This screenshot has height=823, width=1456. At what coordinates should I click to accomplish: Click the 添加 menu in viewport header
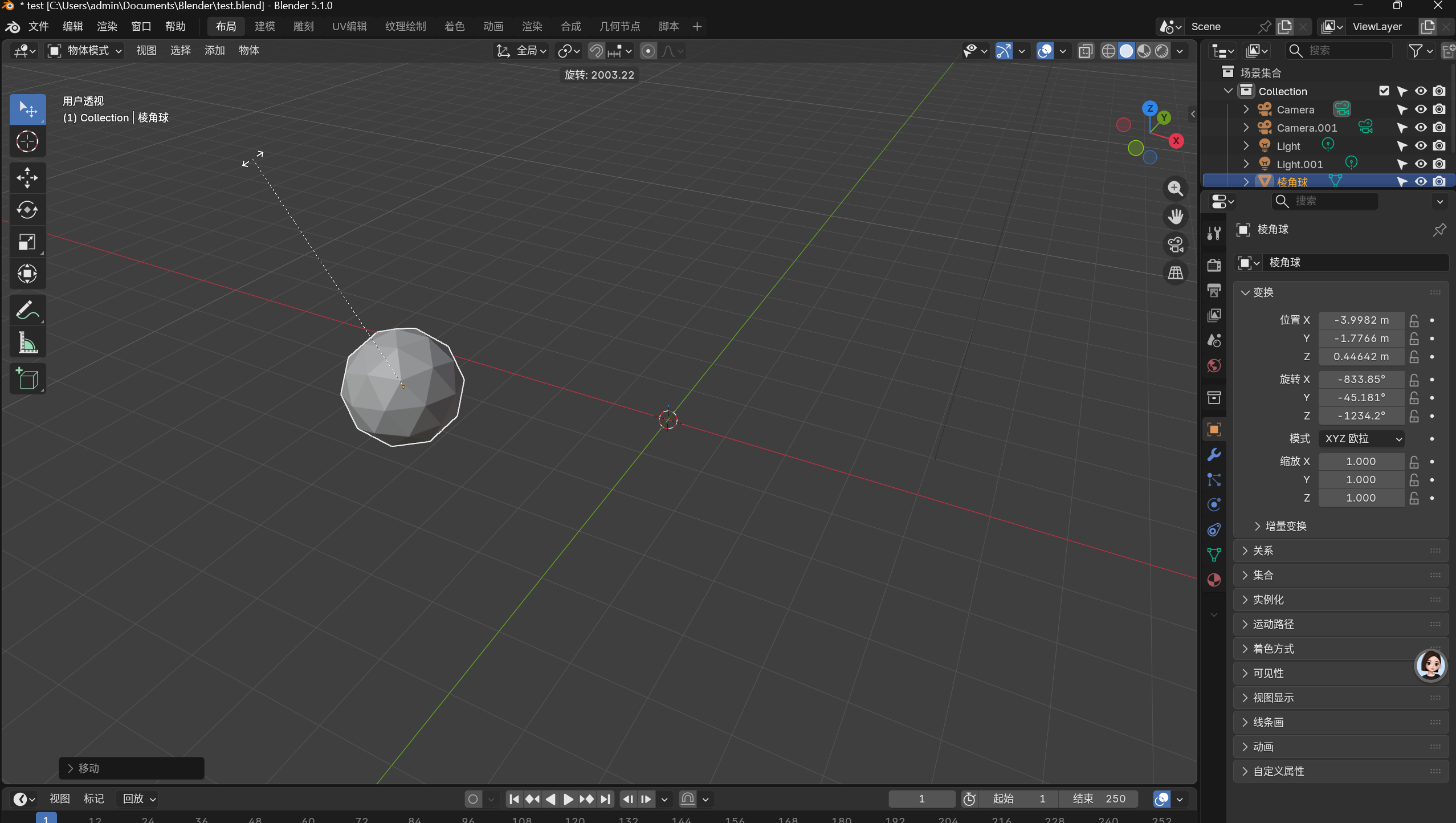point(214,51)
